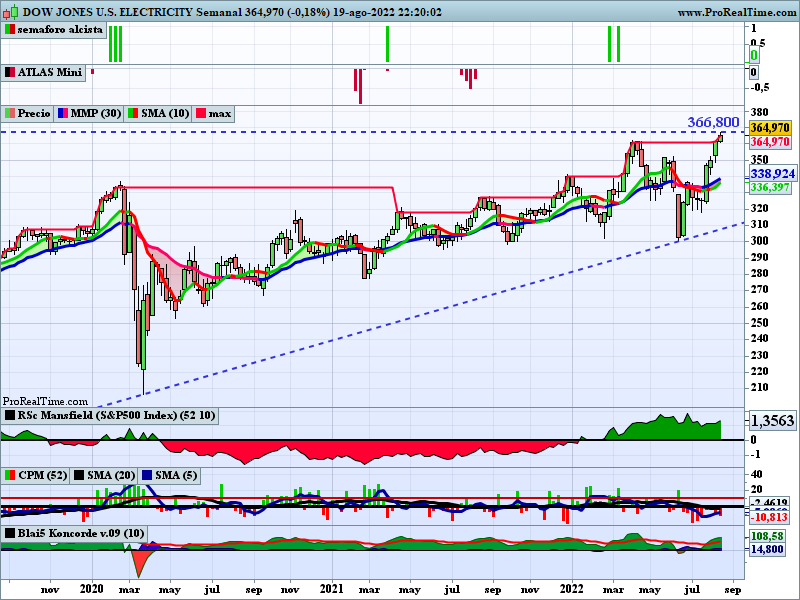Click the 1,3563 Mansfield value tag
This screenshot has height=600, width=800.
point(772,420)
